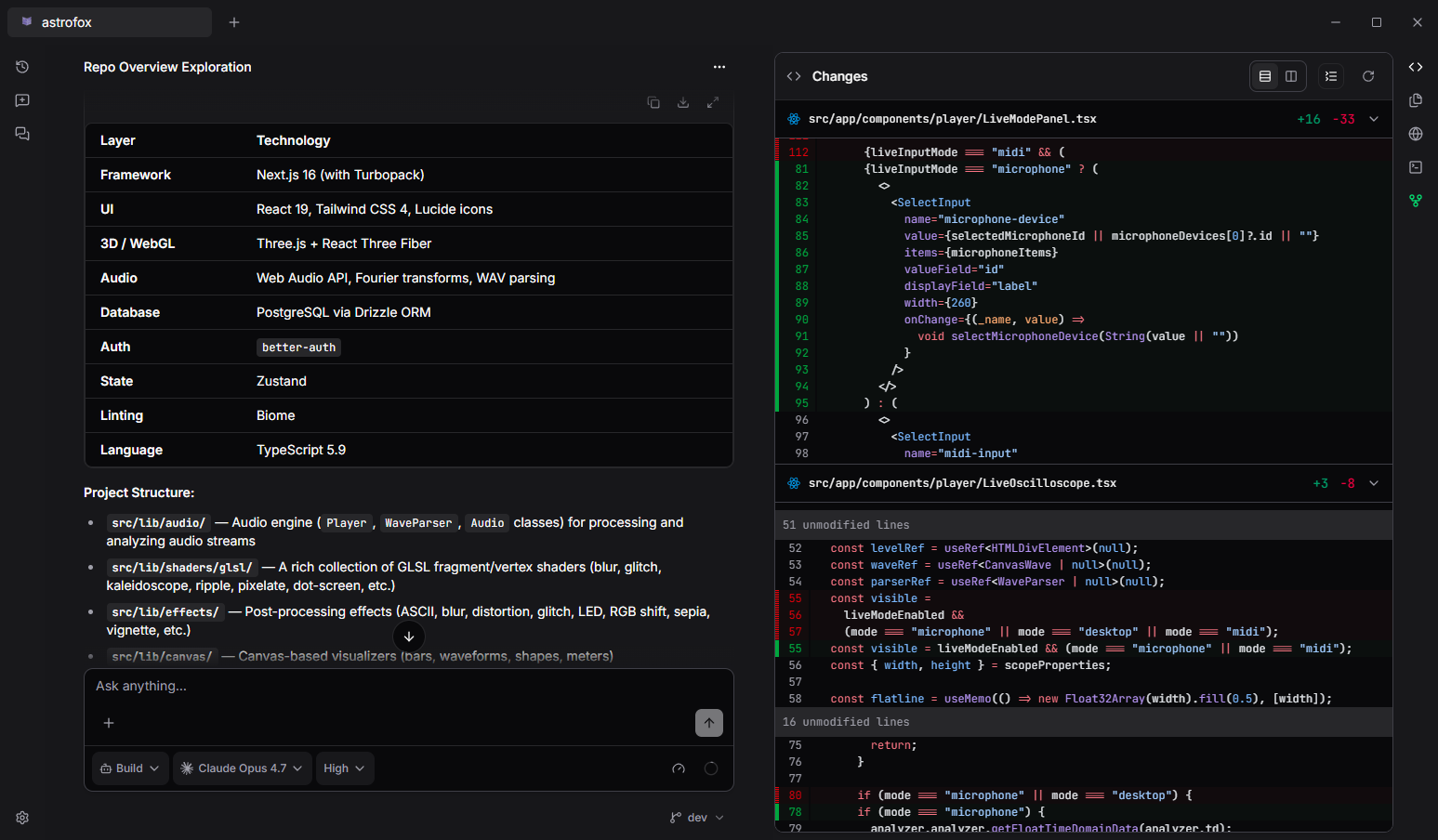The image size is (1438, 840).
Task: Click the -8 deletions count for LiveOscilloscope
Action: (1348, 483)
